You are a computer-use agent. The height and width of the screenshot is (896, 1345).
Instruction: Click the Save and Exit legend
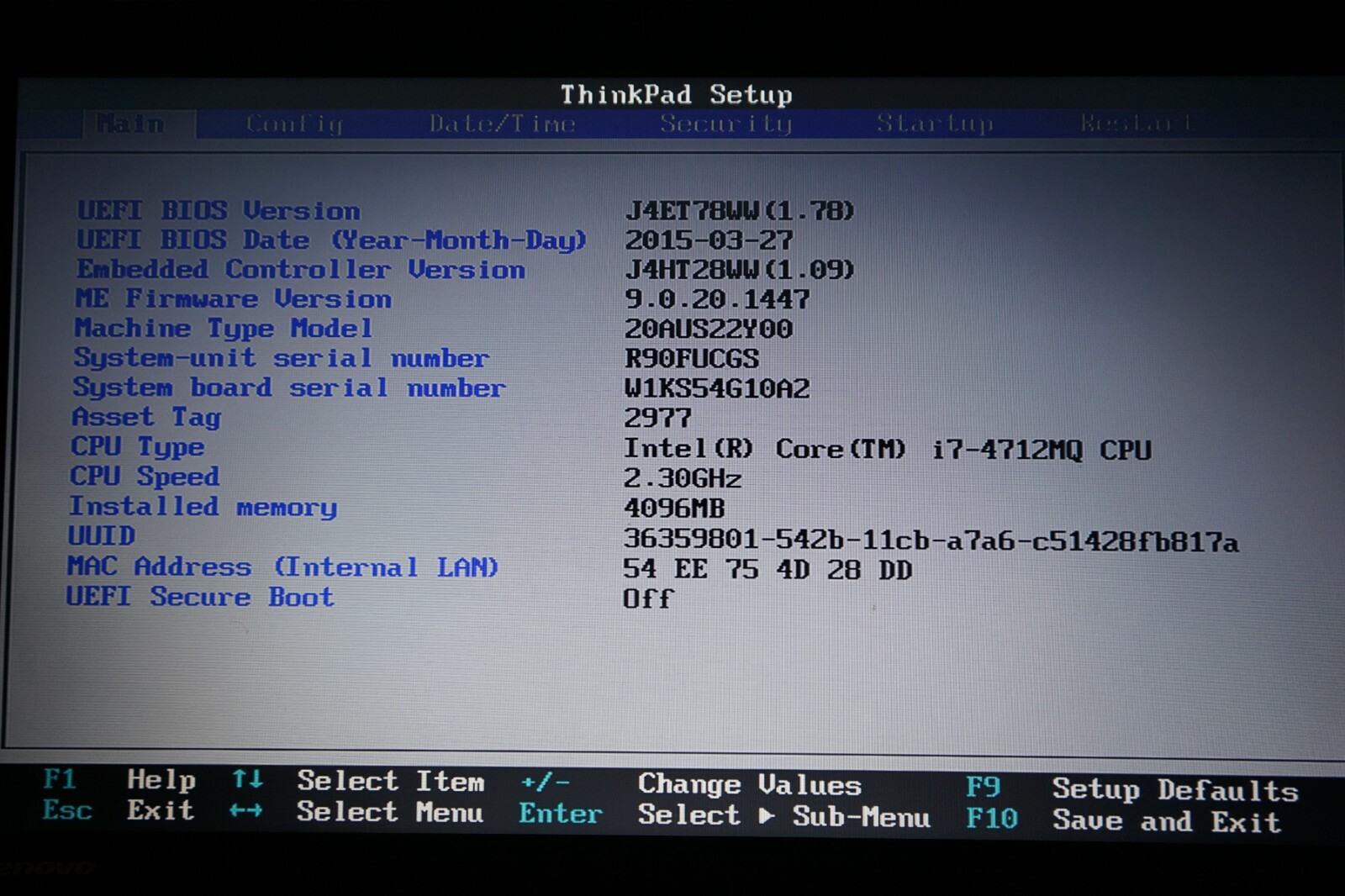pos(1167,821)
